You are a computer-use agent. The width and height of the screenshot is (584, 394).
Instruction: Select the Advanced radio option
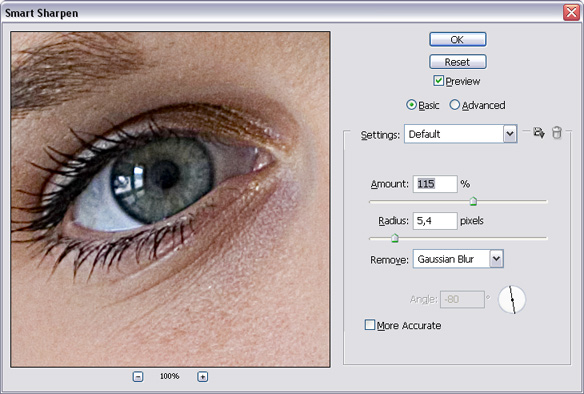[454, 105]
